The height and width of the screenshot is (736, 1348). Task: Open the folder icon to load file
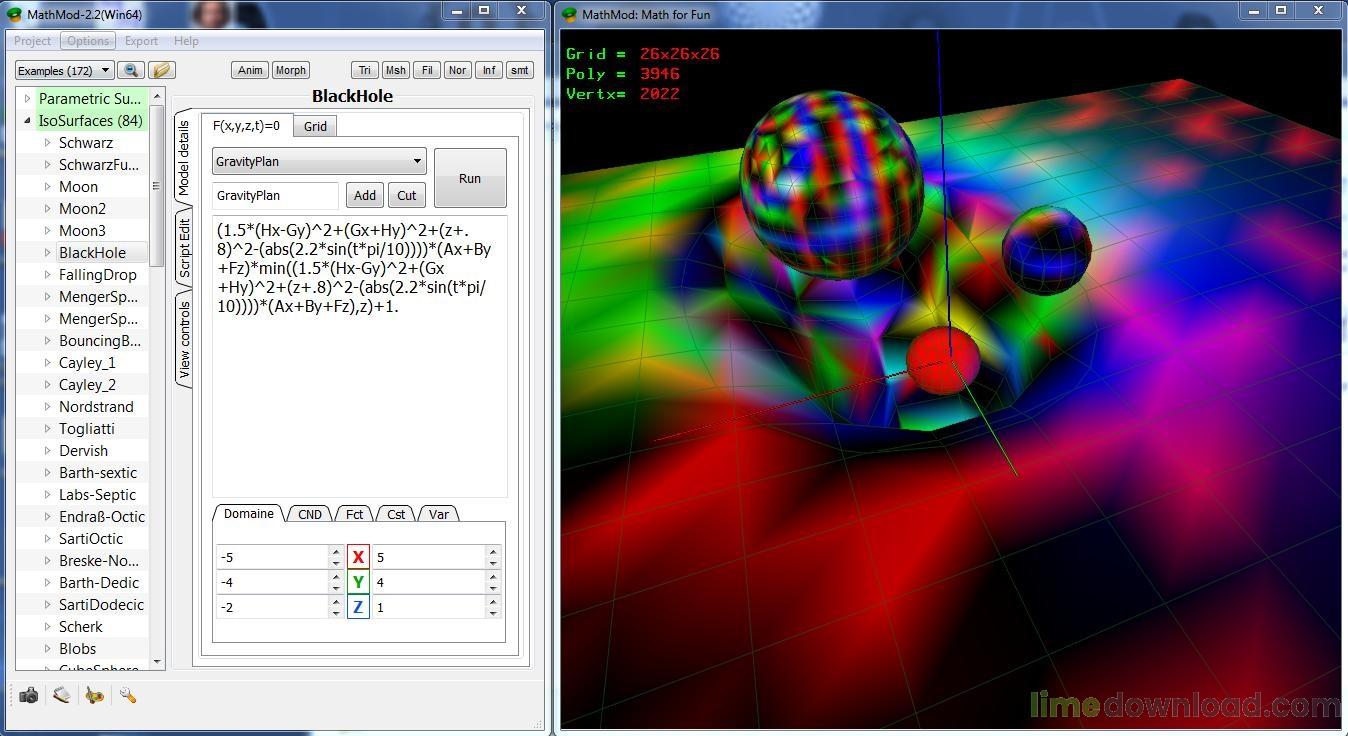[x=162, y=70]
